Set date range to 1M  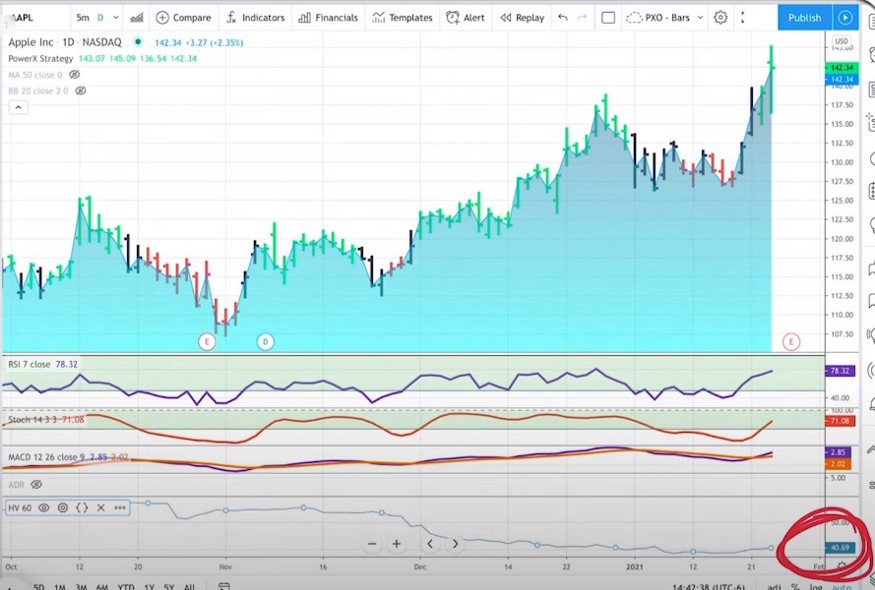(x=60, y=587)
